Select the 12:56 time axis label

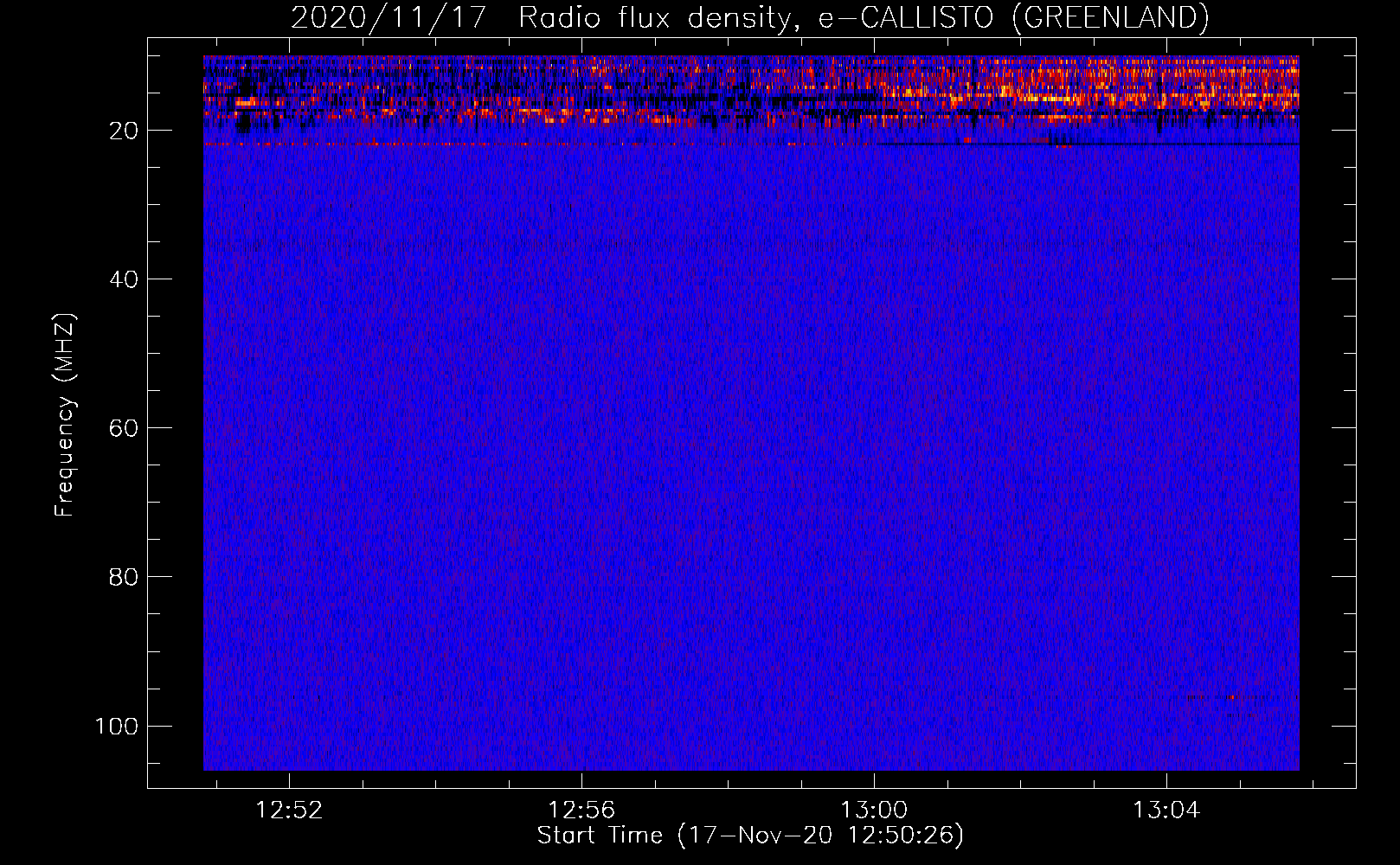582,811
